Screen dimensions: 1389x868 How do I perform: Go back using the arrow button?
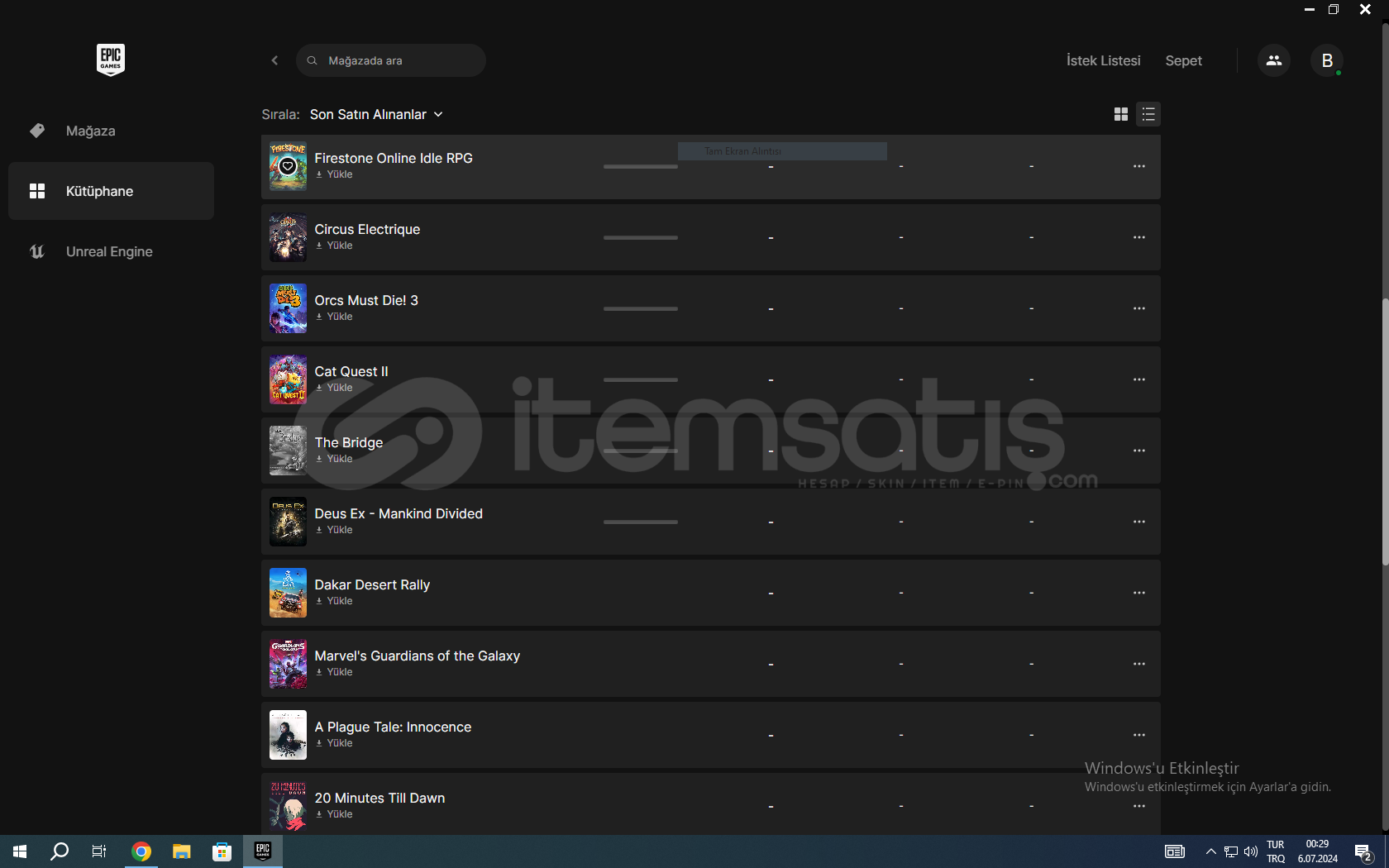pyautogui.click(x=274, y=60)
